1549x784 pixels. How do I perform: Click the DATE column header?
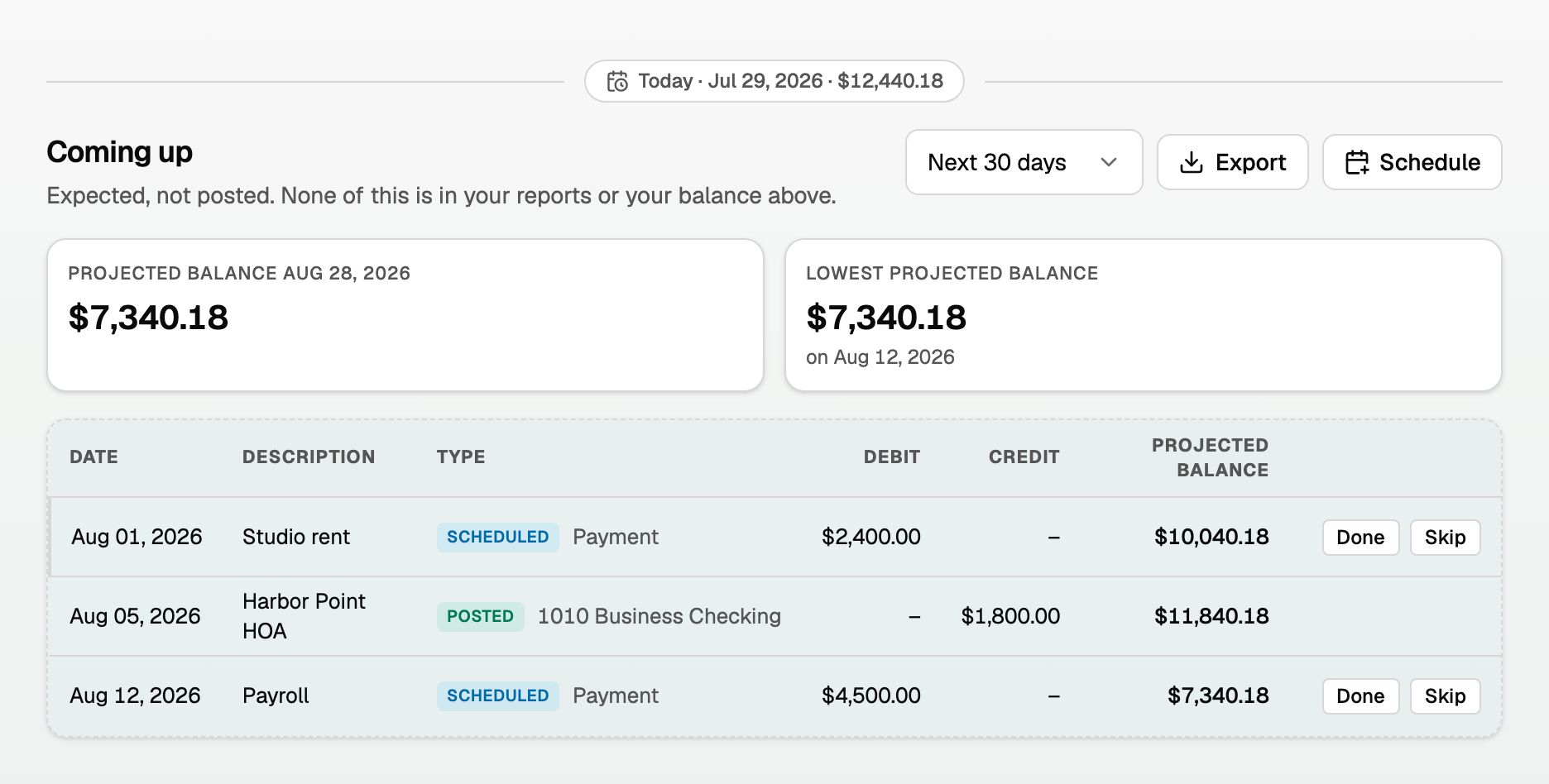point(94,457)
